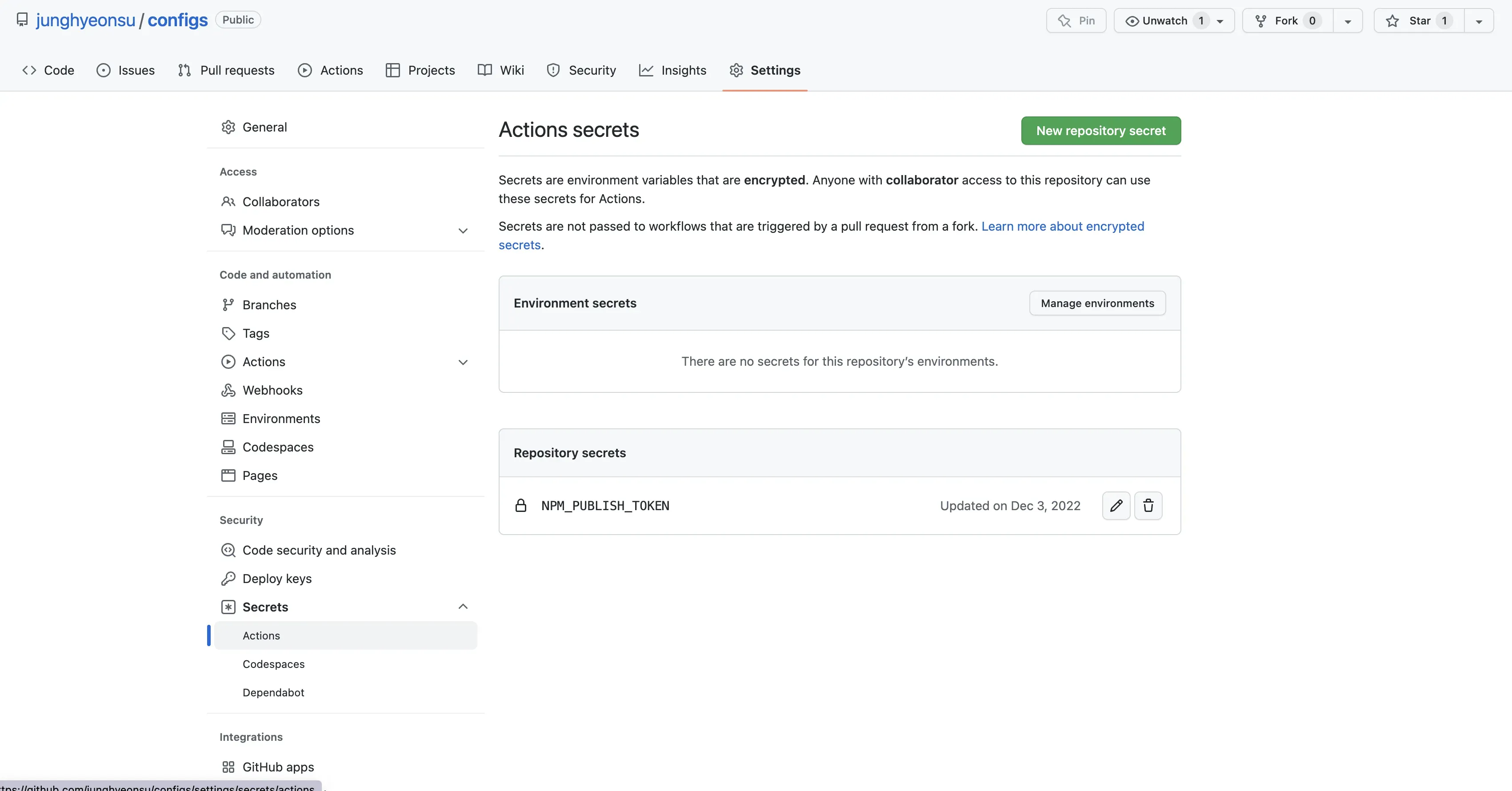Click the Deploy keys key icon
This screenshot has width=1512, height=791.
point(228,579)
